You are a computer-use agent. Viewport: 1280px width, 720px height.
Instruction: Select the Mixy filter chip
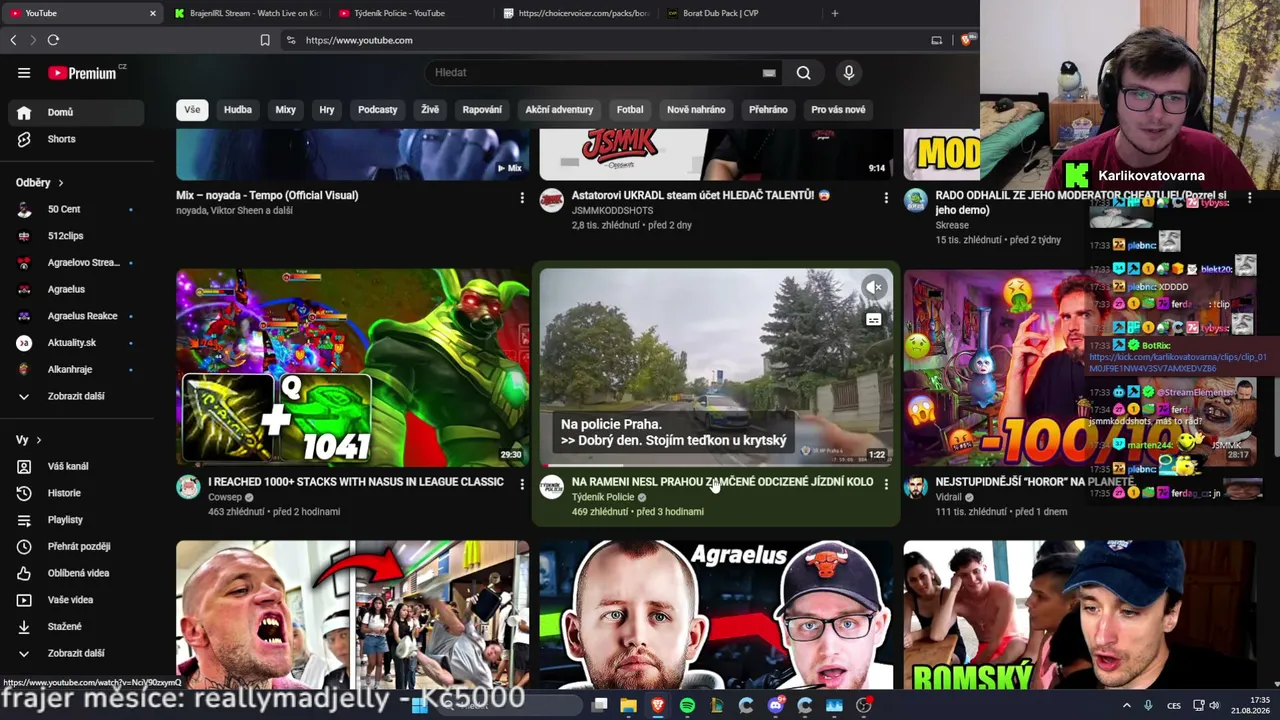[286, 110]
